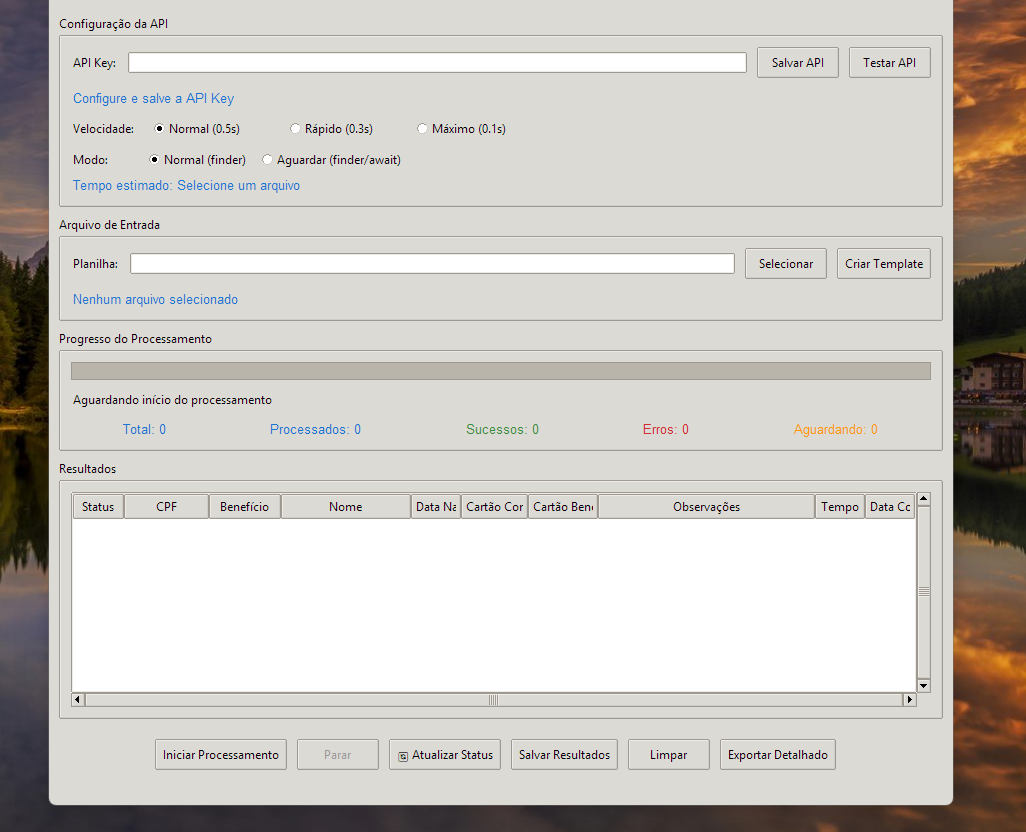This screenshot has height=832, width=1026.
Task: Focus the Planilha file path field
Action: (x=432, y=264)
